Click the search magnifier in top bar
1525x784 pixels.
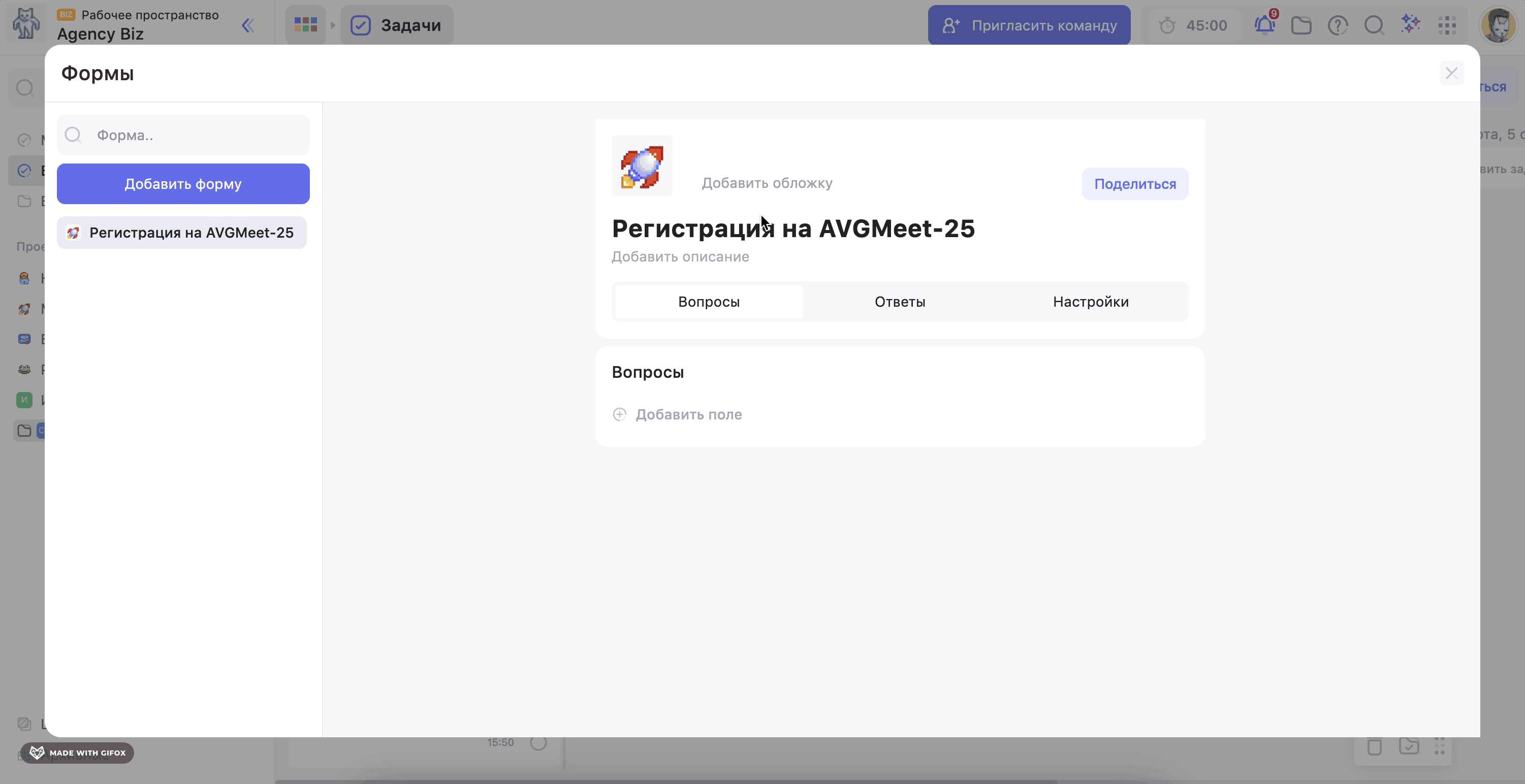(1374, 25)
